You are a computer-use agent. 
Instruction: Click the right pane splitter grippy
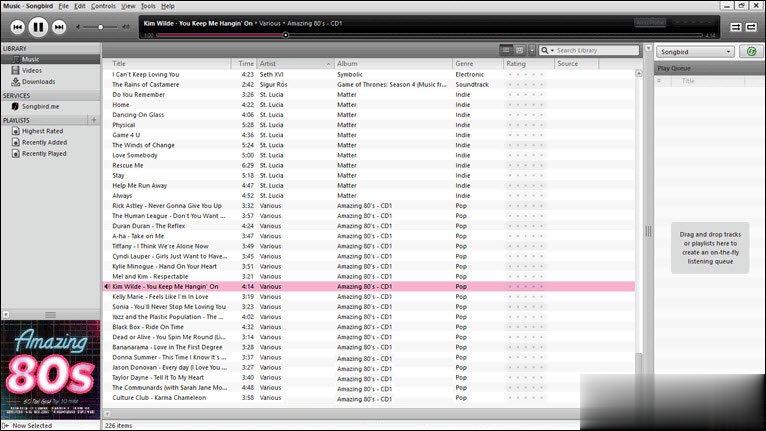[x=648, y=231]
